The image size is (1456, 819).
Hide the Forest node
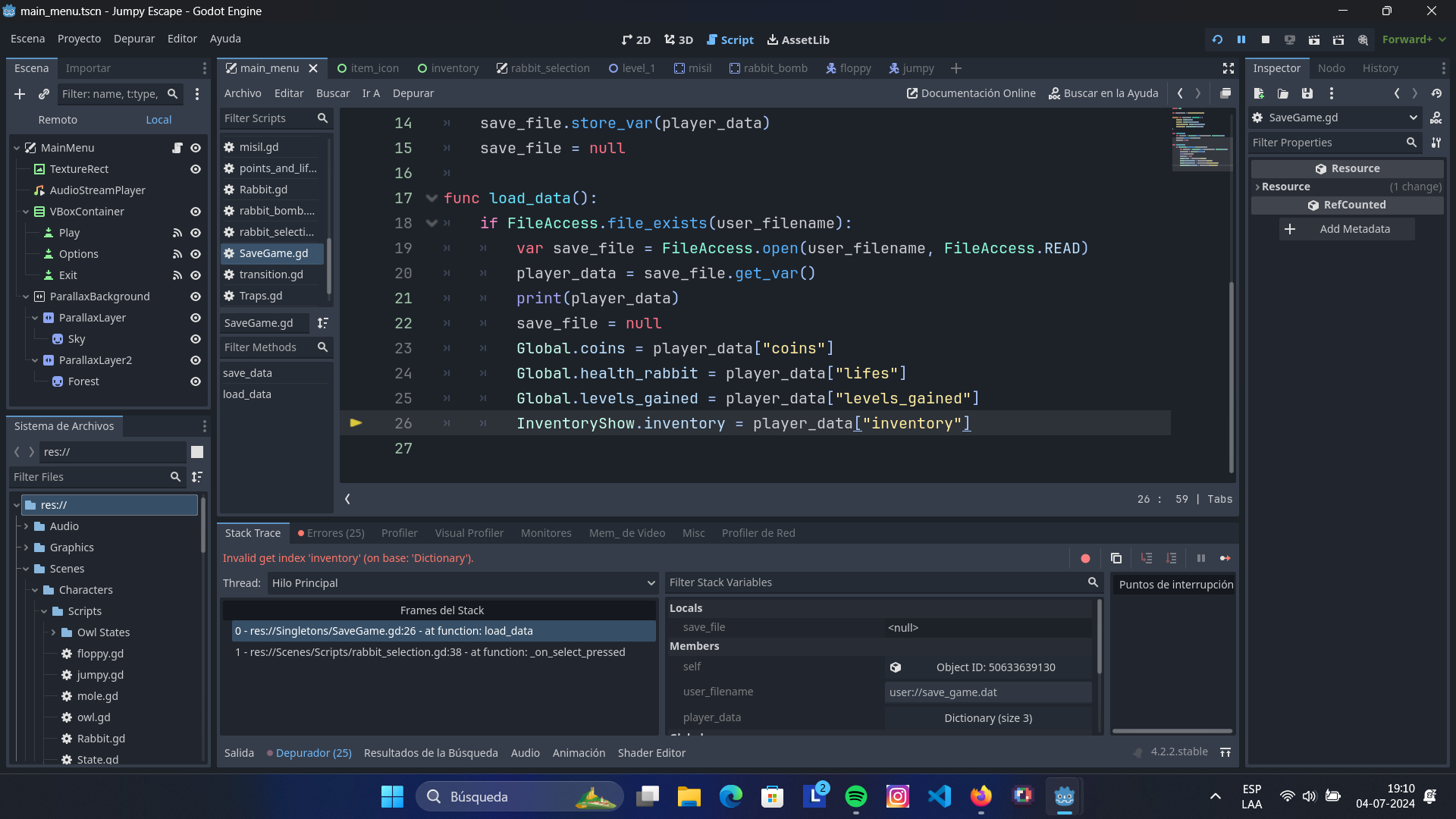(x=196, y=381)
